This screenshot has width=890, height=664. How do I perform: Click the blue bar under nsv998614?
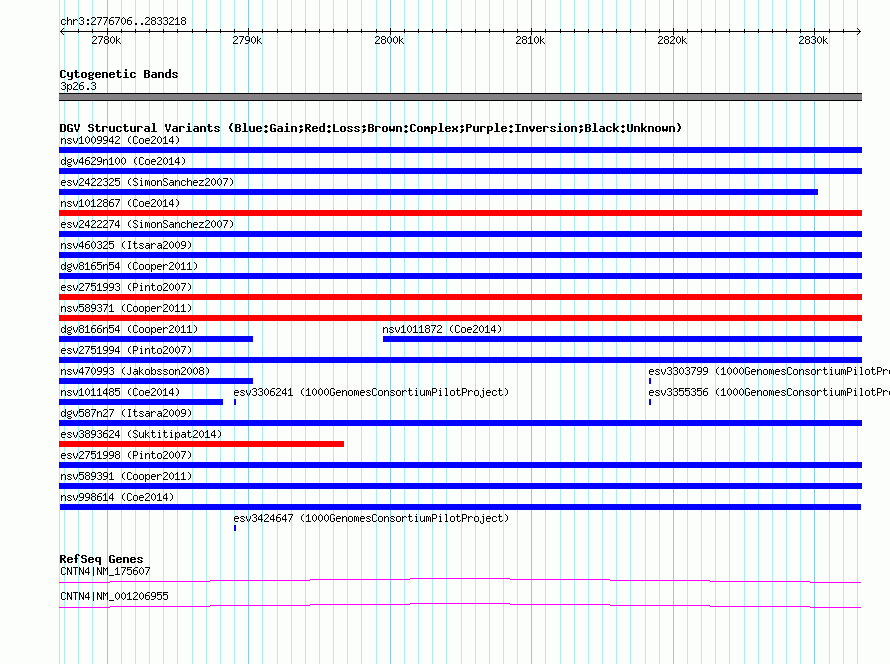coord(460,507)
